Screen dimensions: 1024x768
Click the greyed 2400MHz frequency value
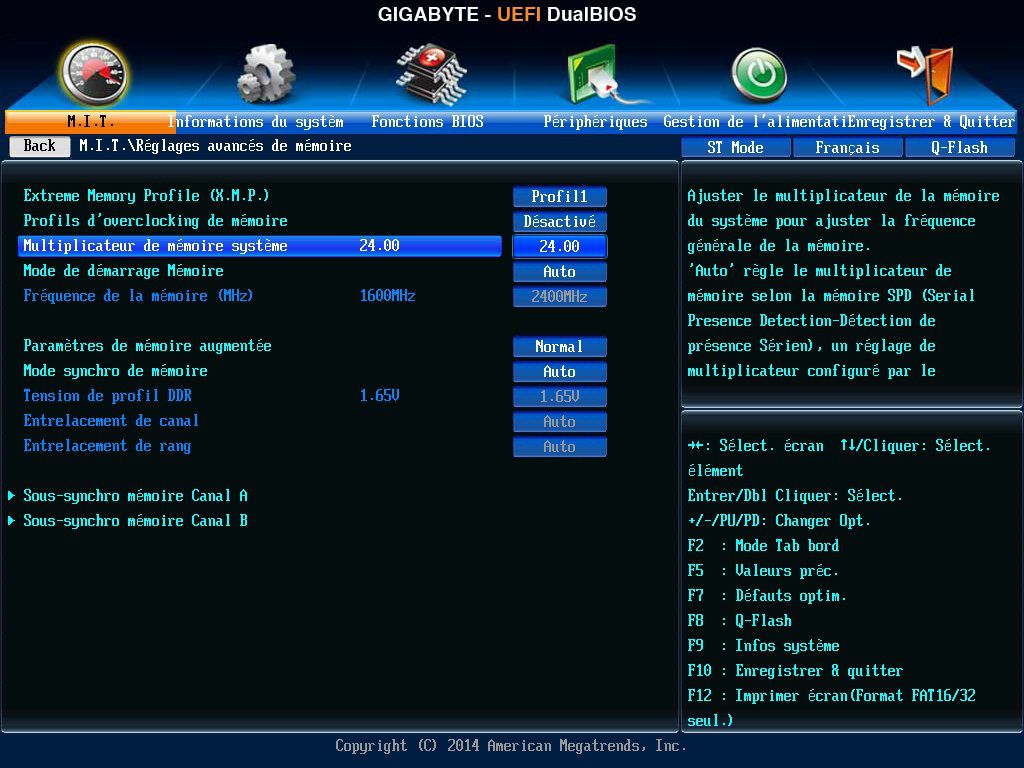click(560, 296)
